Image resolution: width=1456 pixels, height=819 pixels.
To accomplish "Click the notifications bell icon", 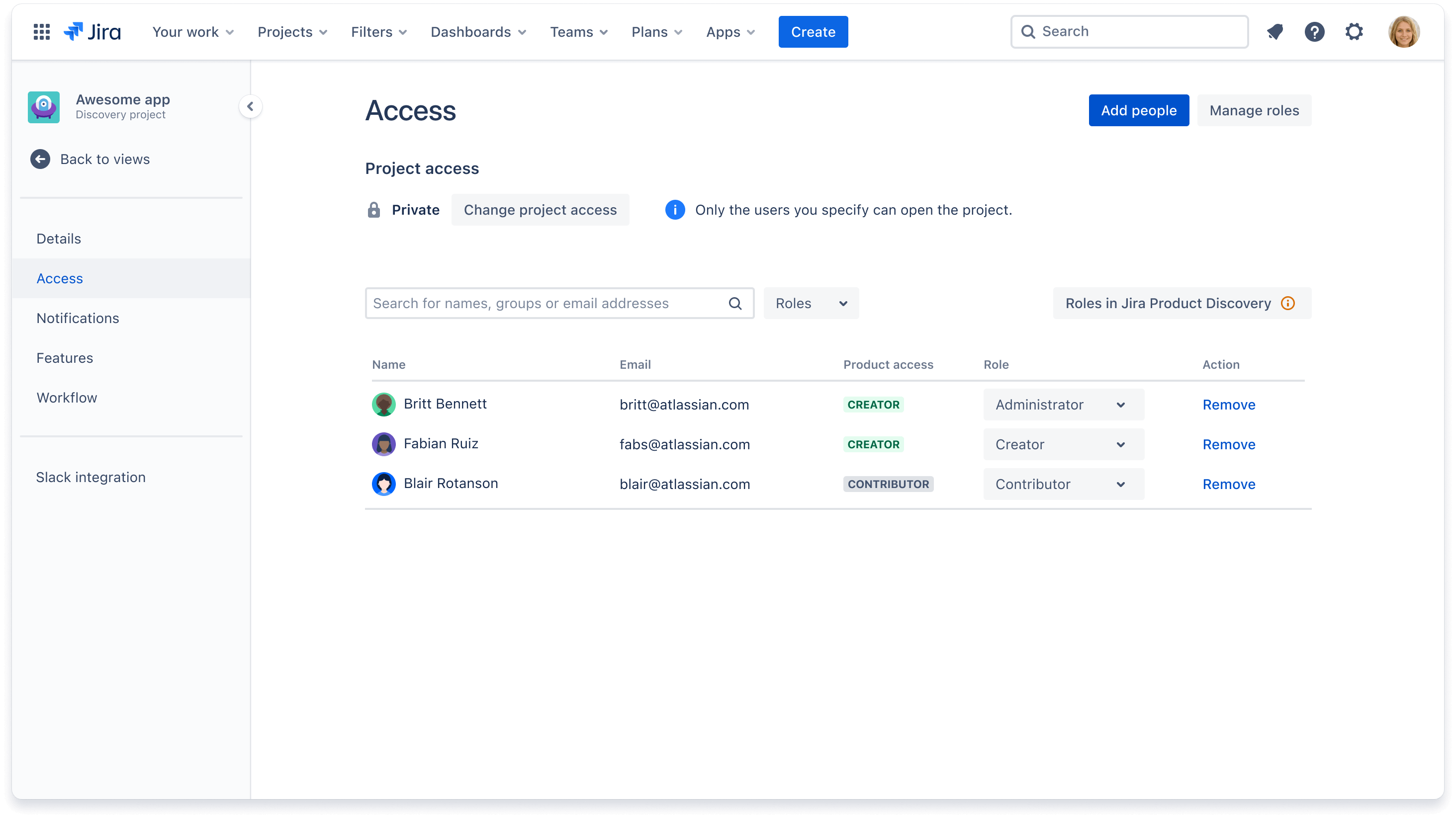I will pos(1276,31).
